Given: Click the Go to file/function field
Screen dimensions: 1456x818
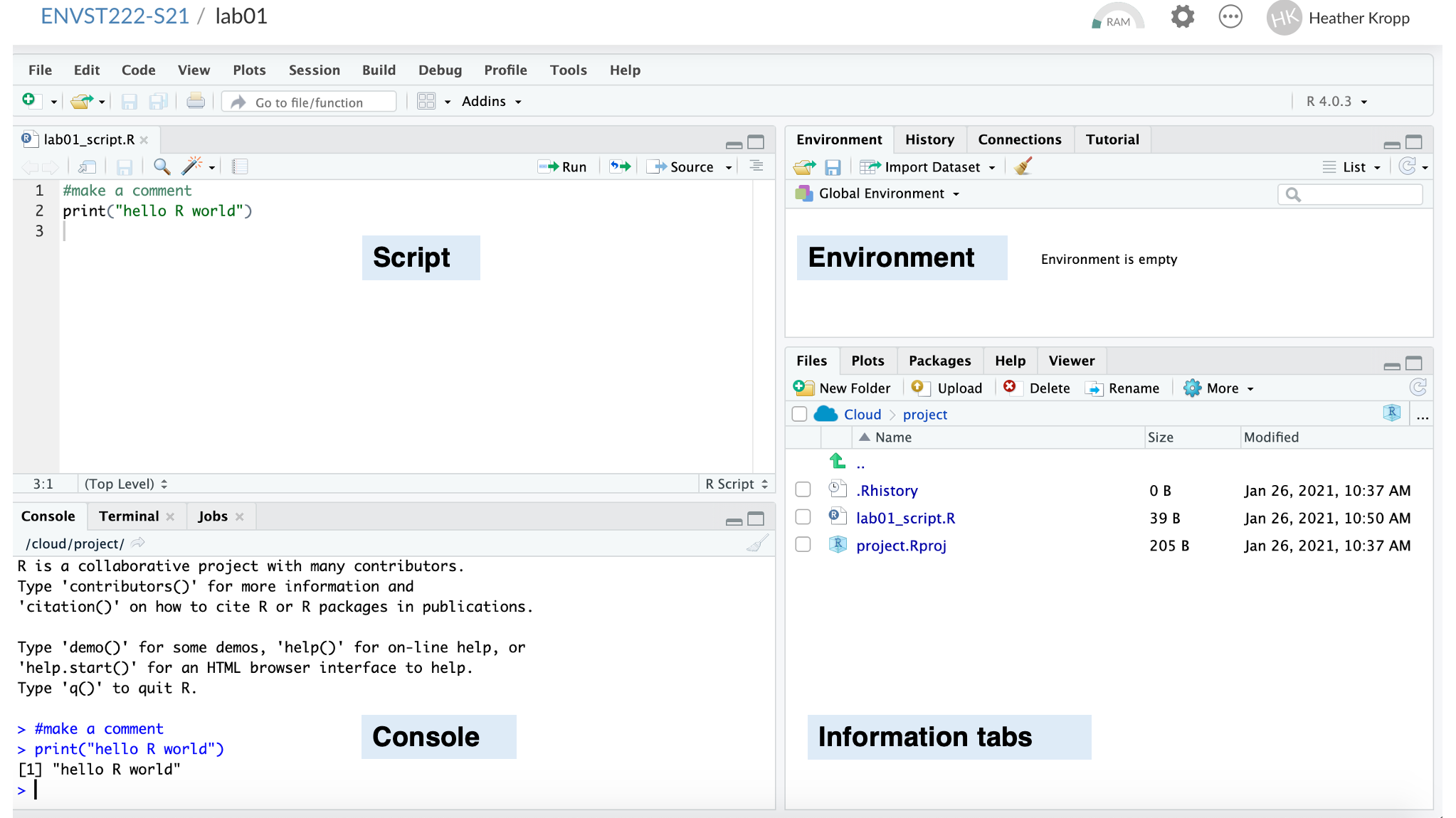Looking at the screenshot, I should pos(310,102).
